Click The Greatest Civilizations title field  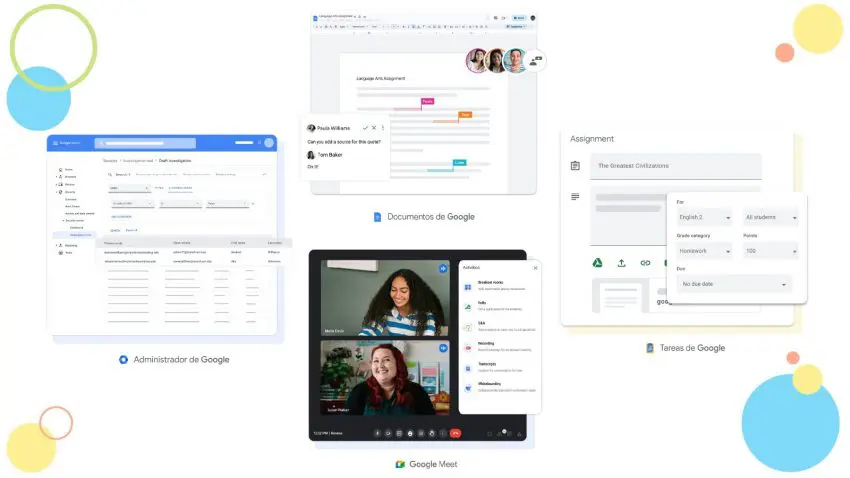675,165
